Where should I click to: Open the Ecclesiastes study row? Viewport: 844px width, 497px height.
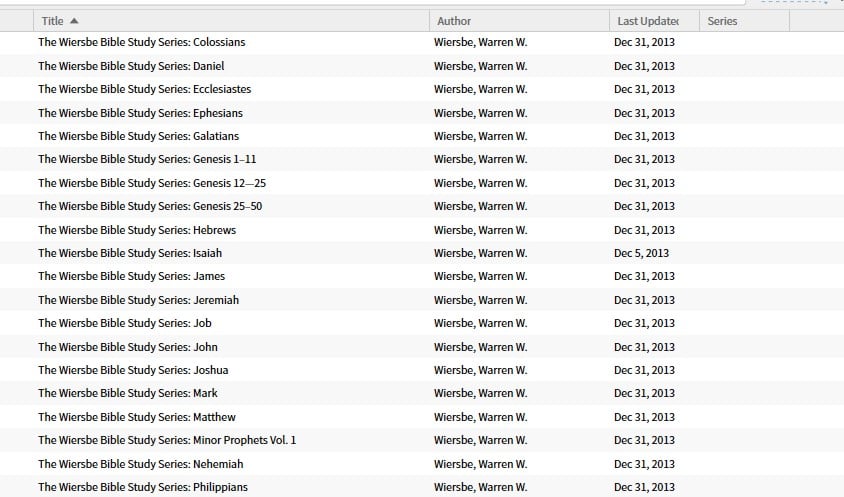422,89
